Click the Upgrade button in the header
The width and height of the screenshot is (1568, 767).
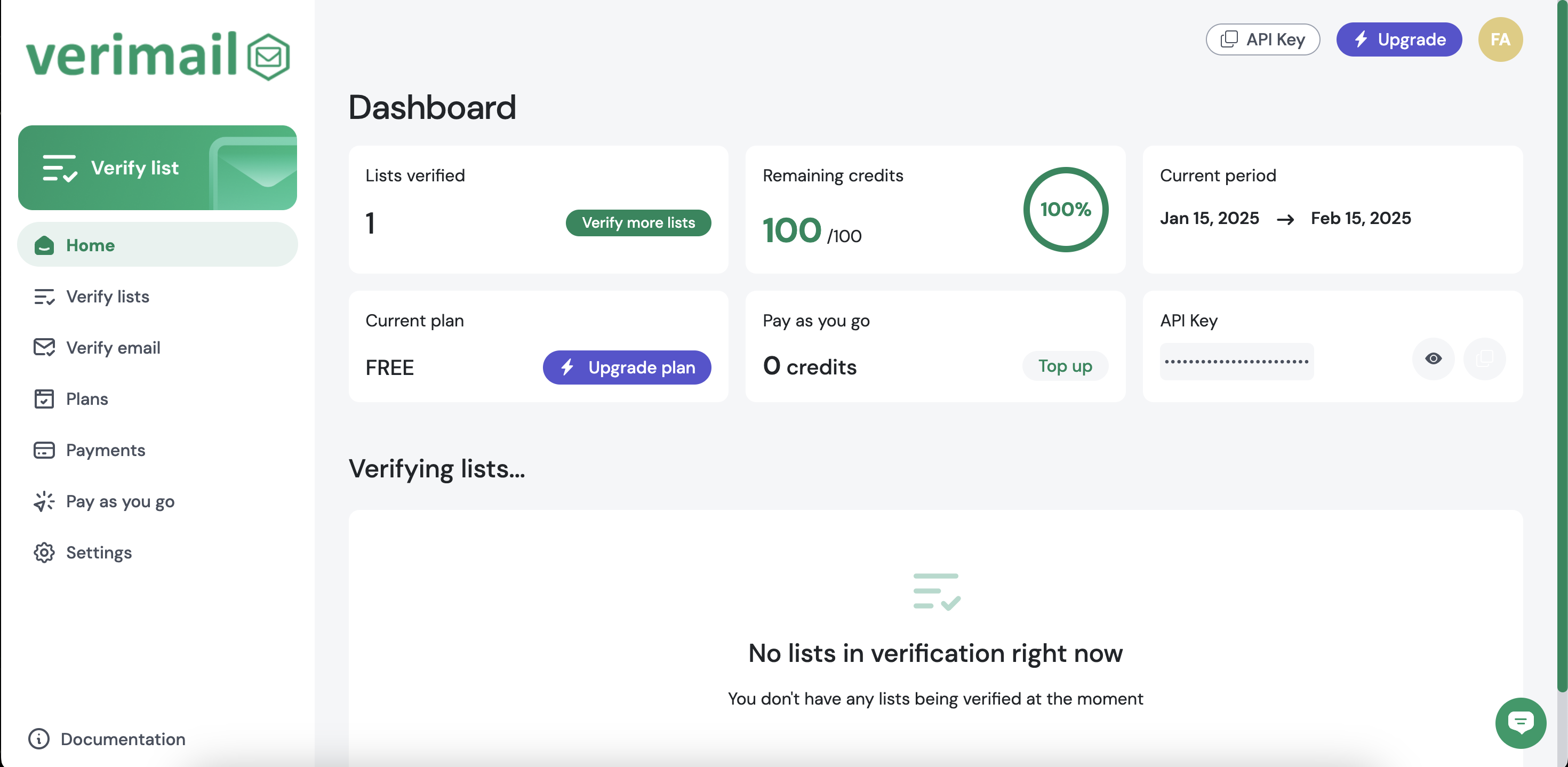click(1399, 39)
